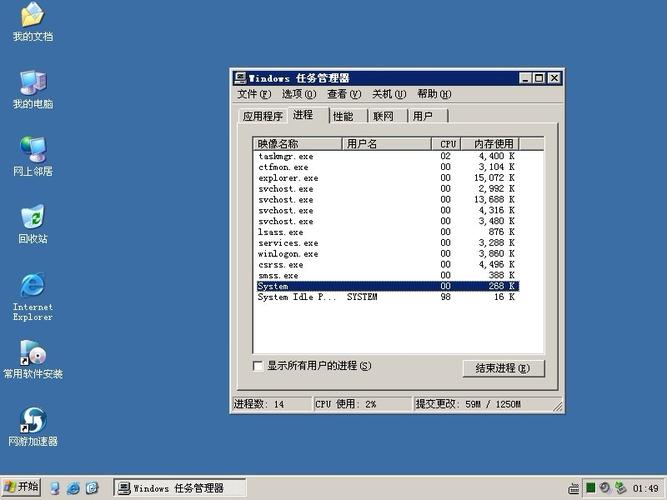Open the 关机(U) menu
The image size is (667, 500).
click(389, 94)
